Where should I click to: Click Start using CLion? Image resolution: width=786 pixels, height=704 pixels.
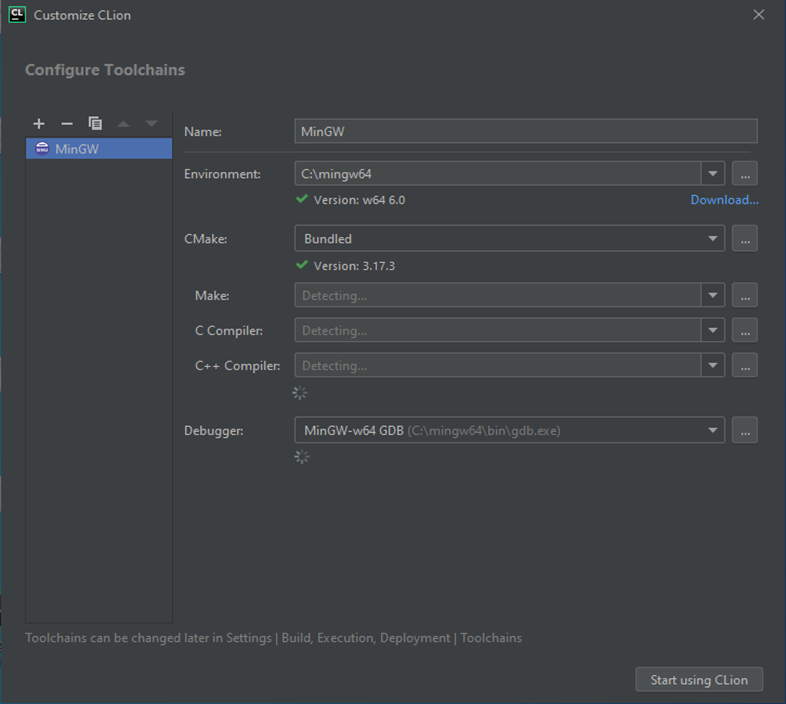coord(699,679)
